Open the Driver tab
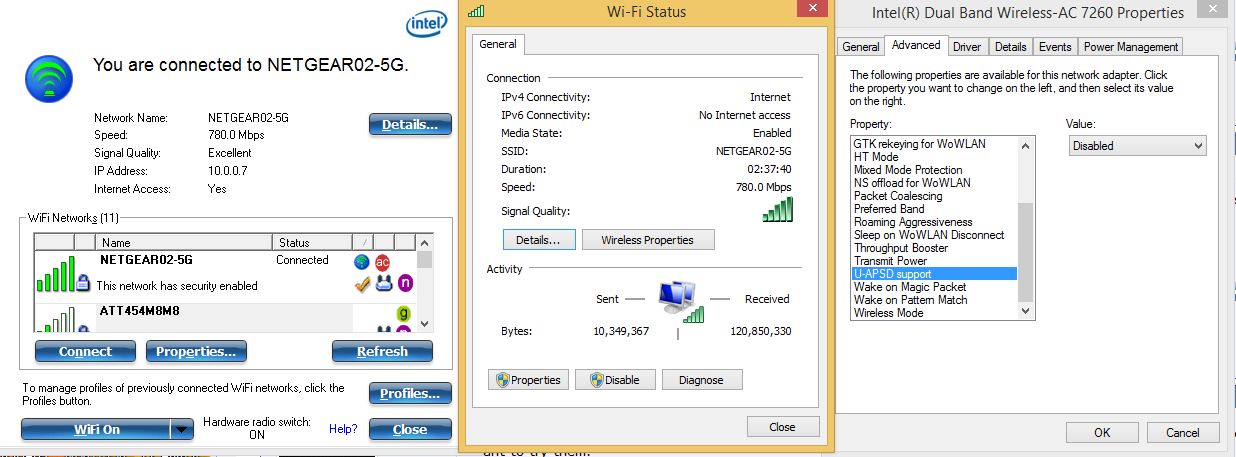 [x=967, y=47]
